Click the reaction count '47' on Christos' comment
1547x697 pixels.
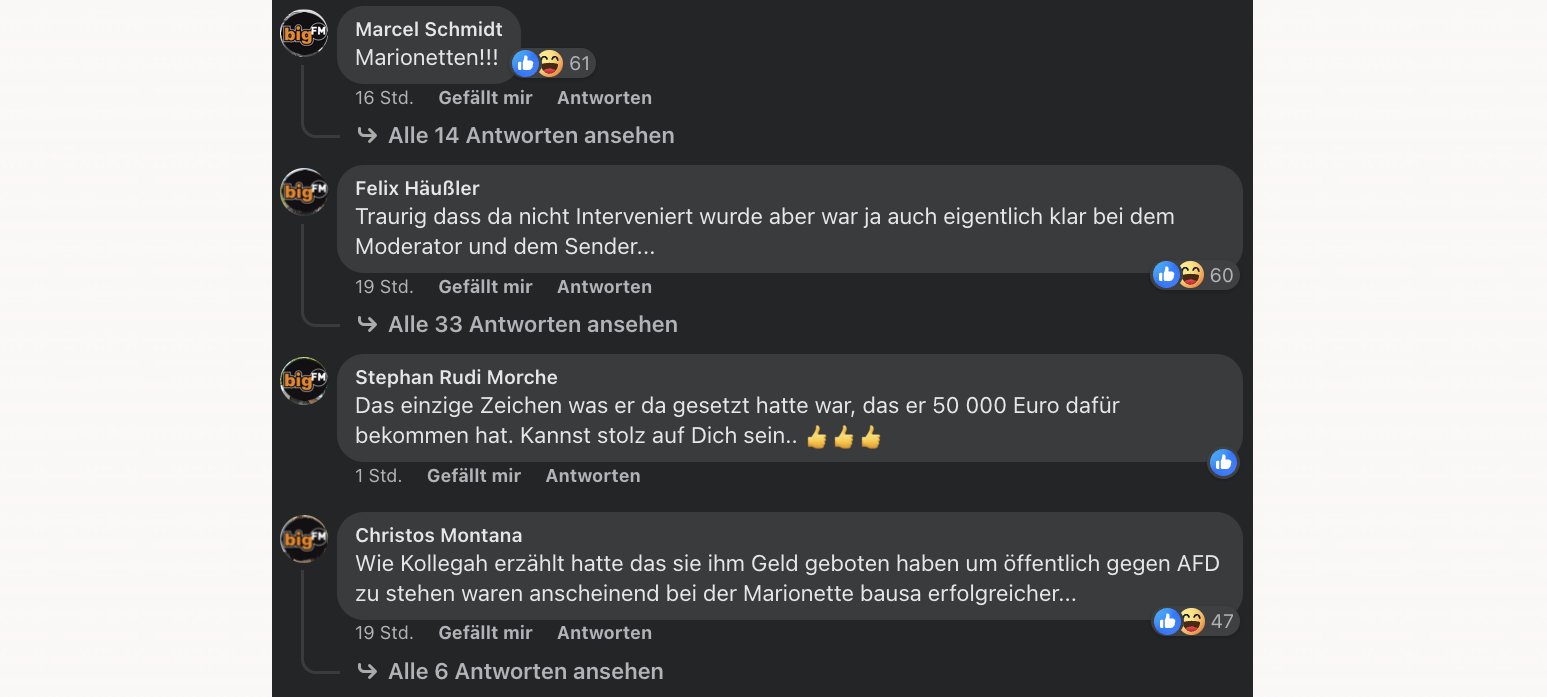(x=1221, y=621)
